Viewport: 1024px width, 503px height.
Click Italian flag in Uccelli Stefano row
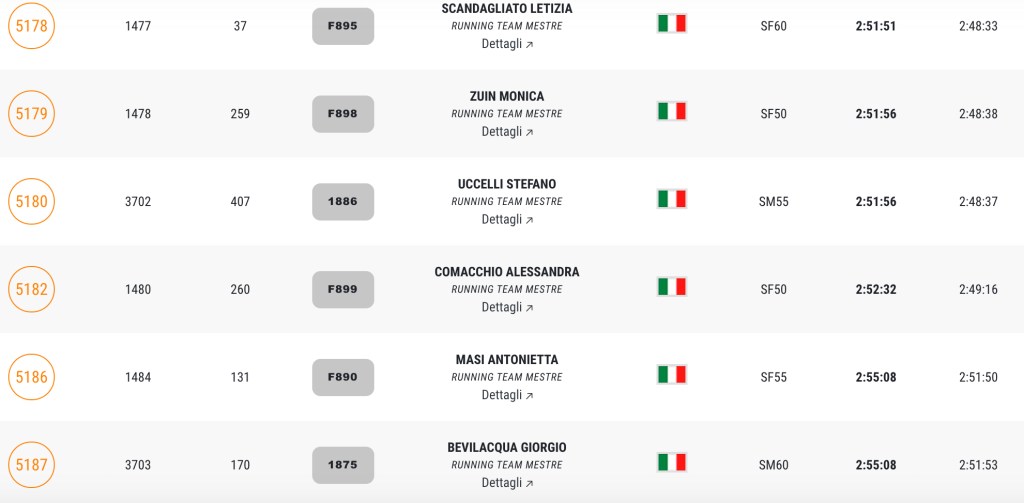tap(671, 199)
